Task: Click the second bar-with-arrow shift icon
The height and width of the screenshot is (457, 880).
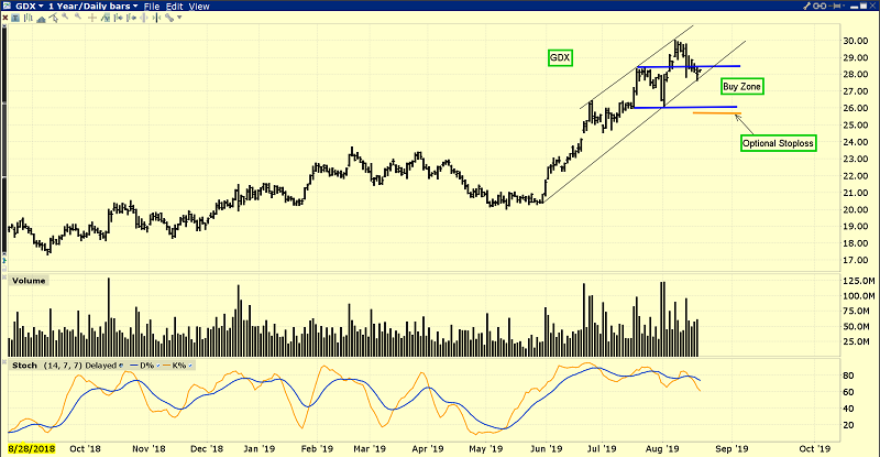Action: [131, 17]
